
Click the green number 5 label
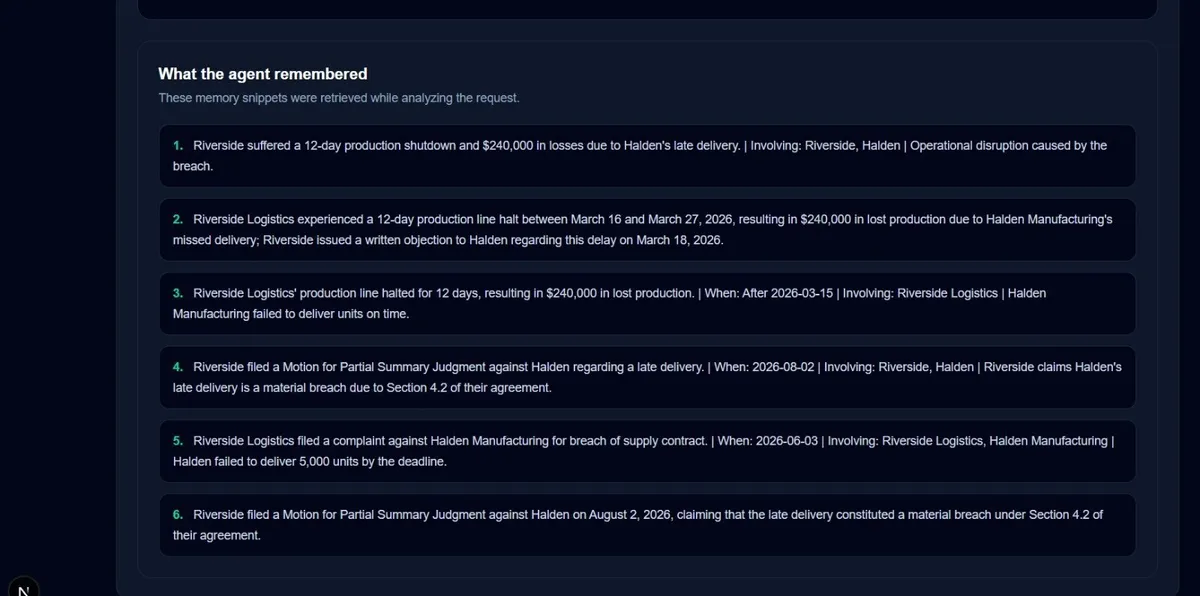[x=177, y=441]
